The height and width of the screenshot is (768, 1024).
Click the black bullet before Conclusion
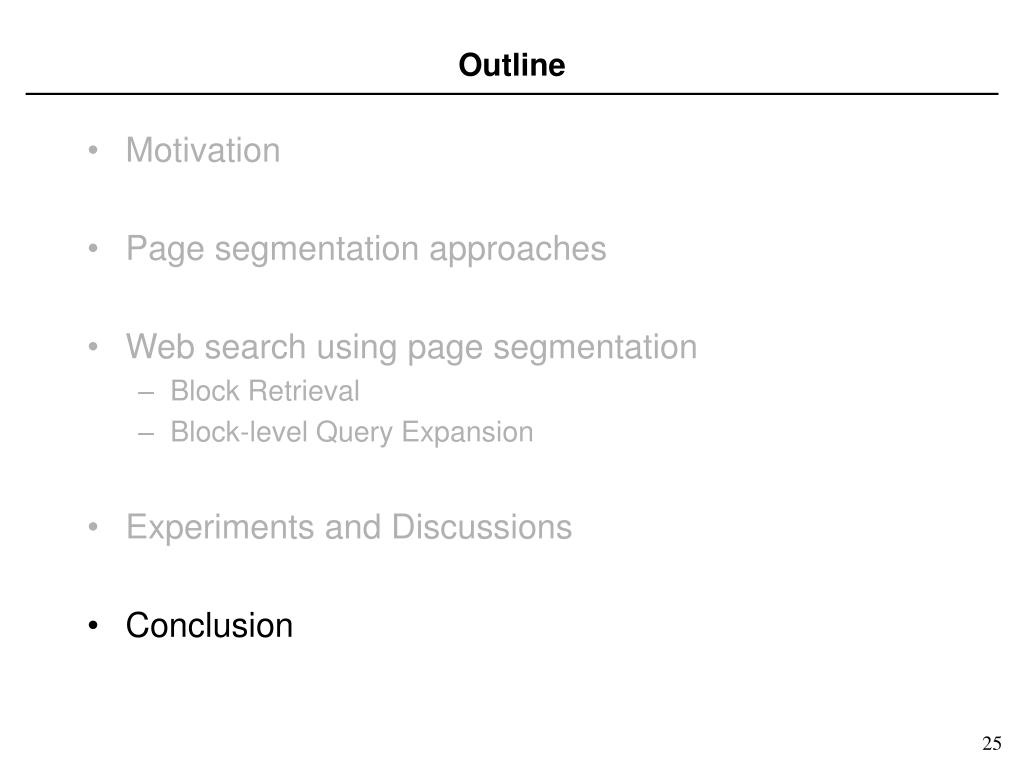(93, 626)
